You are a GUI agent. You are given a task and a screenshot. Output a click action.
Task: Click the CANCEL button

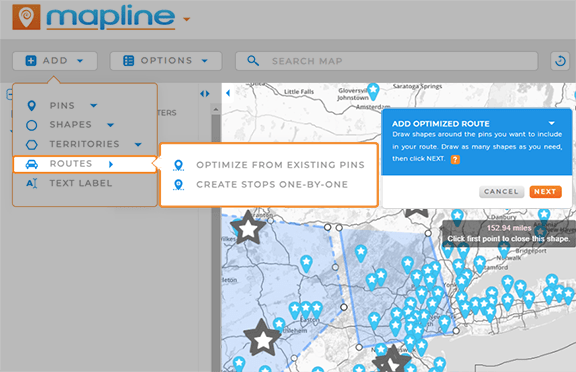click(501, 192)
